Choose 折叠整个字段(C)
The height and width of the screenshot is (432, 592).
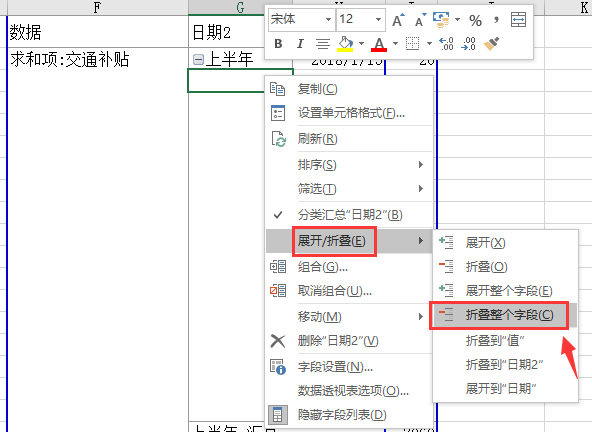point(505,315)
